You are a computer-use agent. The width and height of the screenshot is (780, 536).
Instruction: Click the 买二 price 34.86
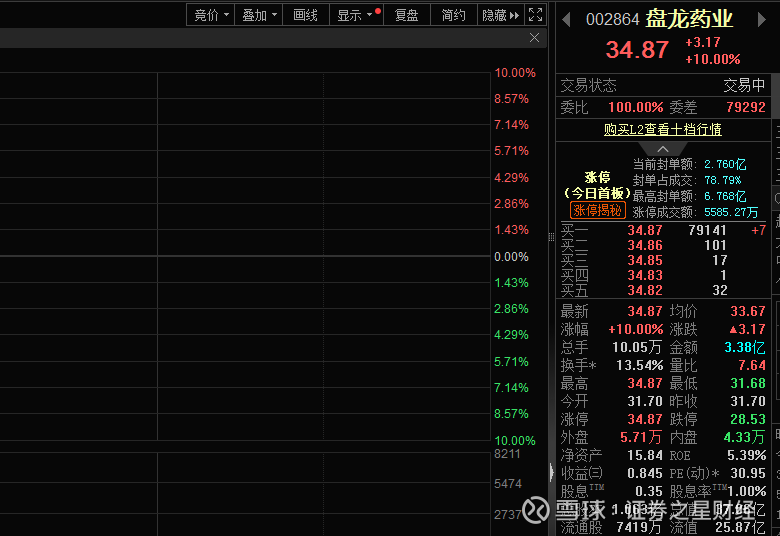tap(645, 245)
